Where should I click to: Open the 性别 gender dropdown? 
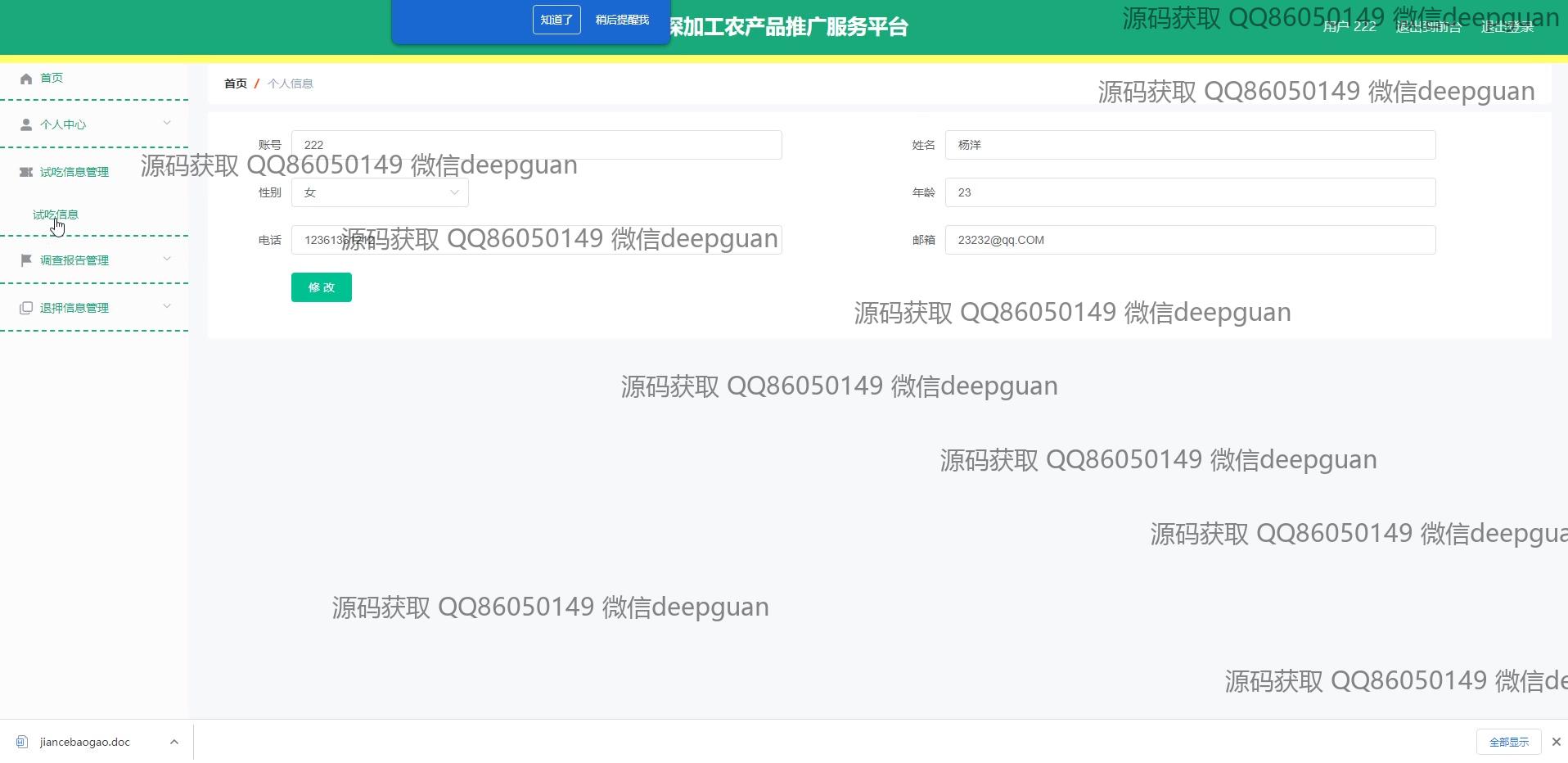[x=380, y=192]
